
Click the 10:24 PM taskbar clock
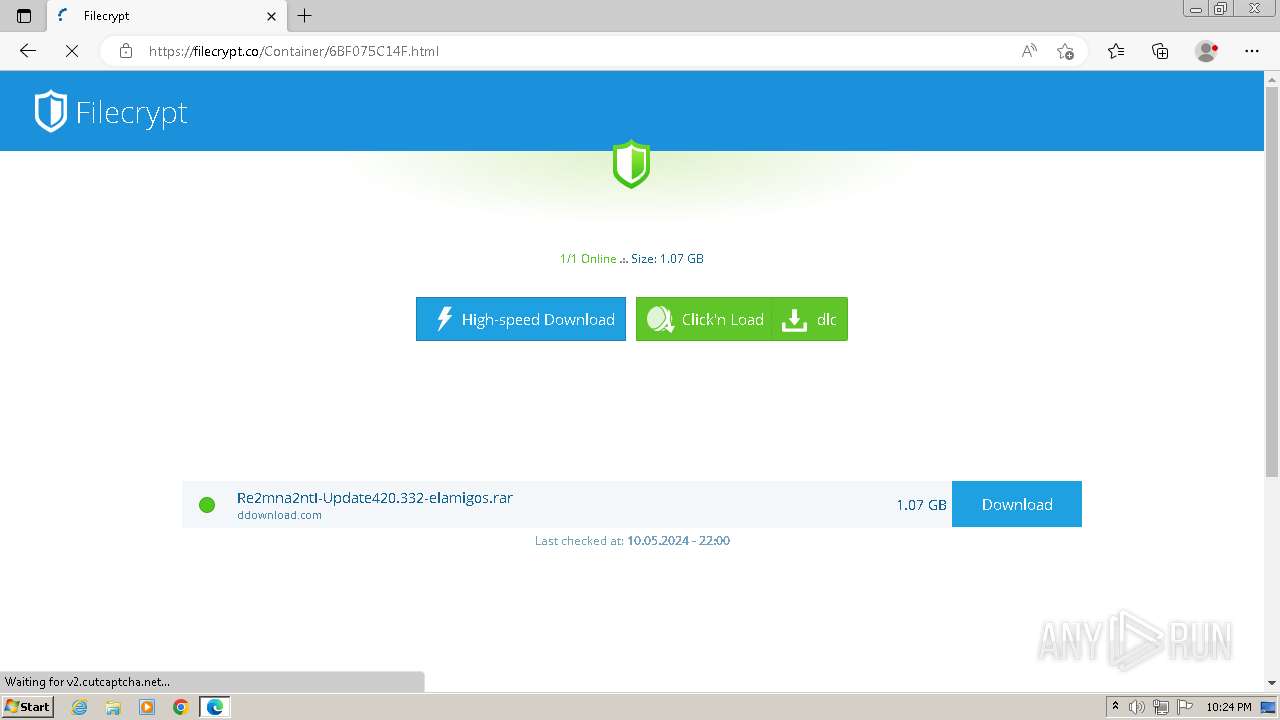pos(1229,707)
